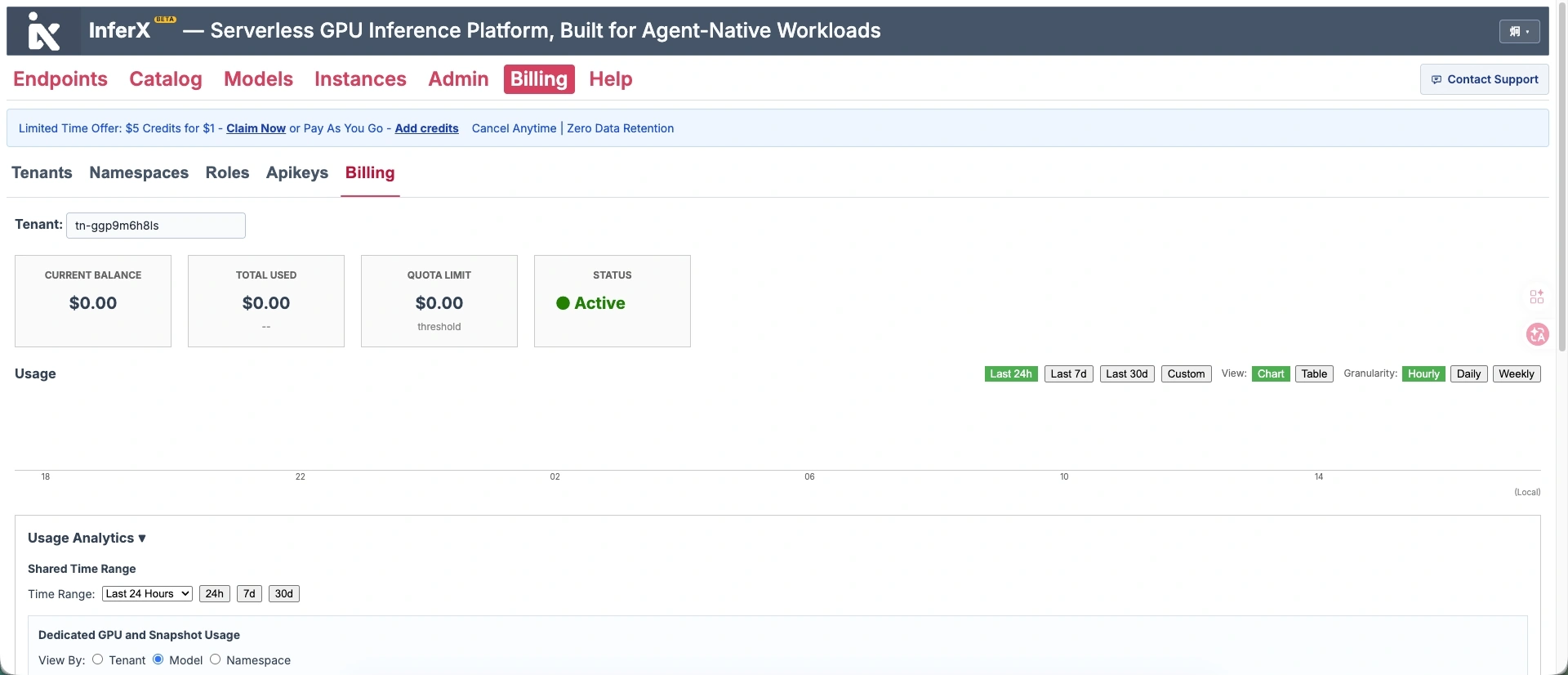Open the Help page

pos(611,79)
